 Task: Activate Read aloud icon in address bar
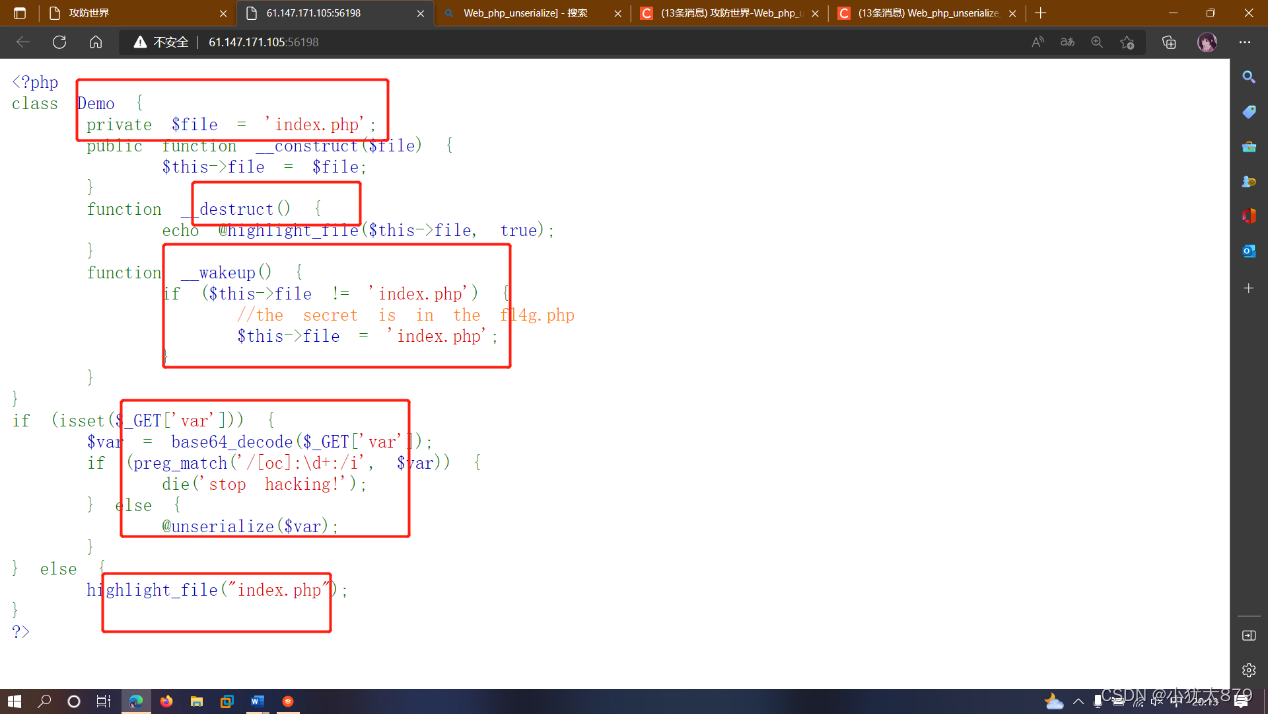tap(1038, 42)
